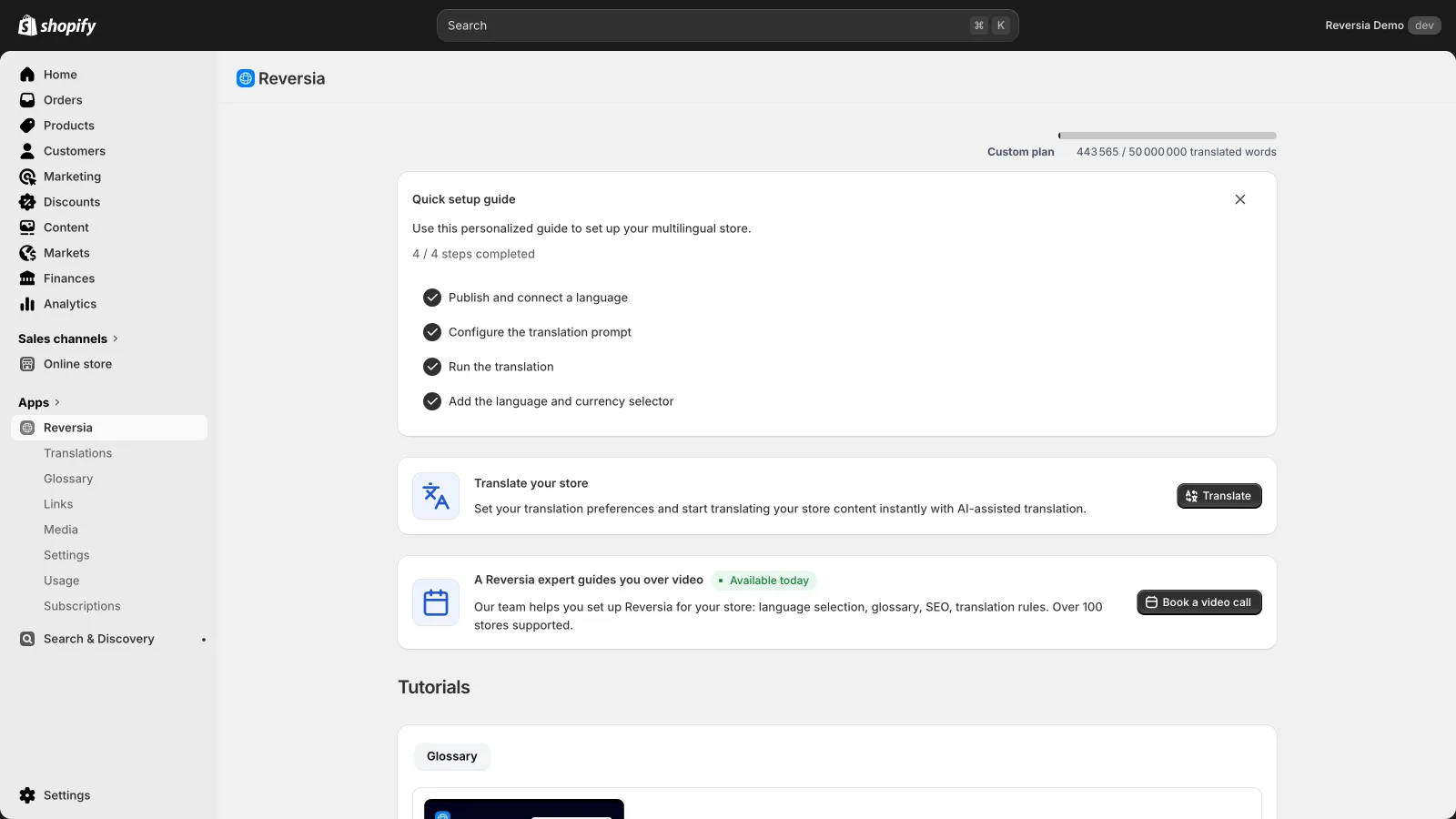The height and width of the screenshot is (819, 1456).
Task: Open the Analytics bar chart icon
Action: pos(27,304)
